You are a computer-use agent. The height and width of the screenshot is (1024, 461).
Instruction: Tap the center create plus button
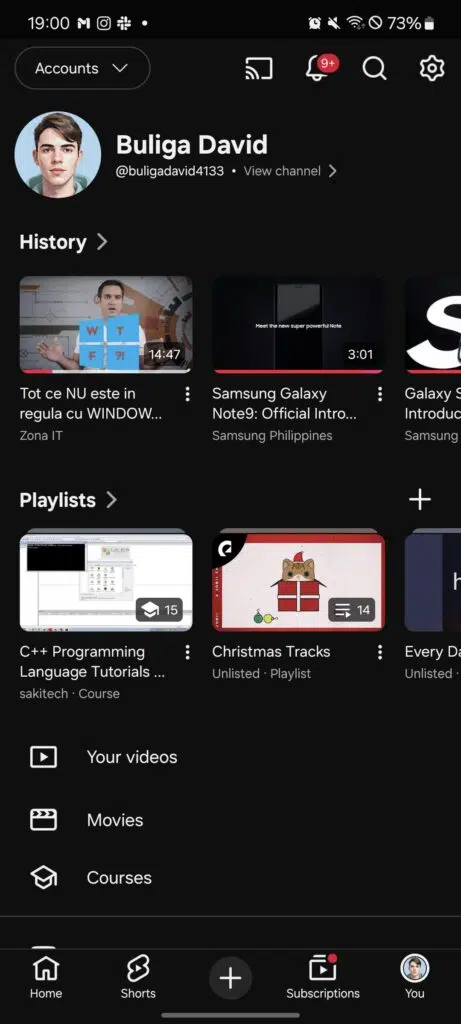(230, 978)
